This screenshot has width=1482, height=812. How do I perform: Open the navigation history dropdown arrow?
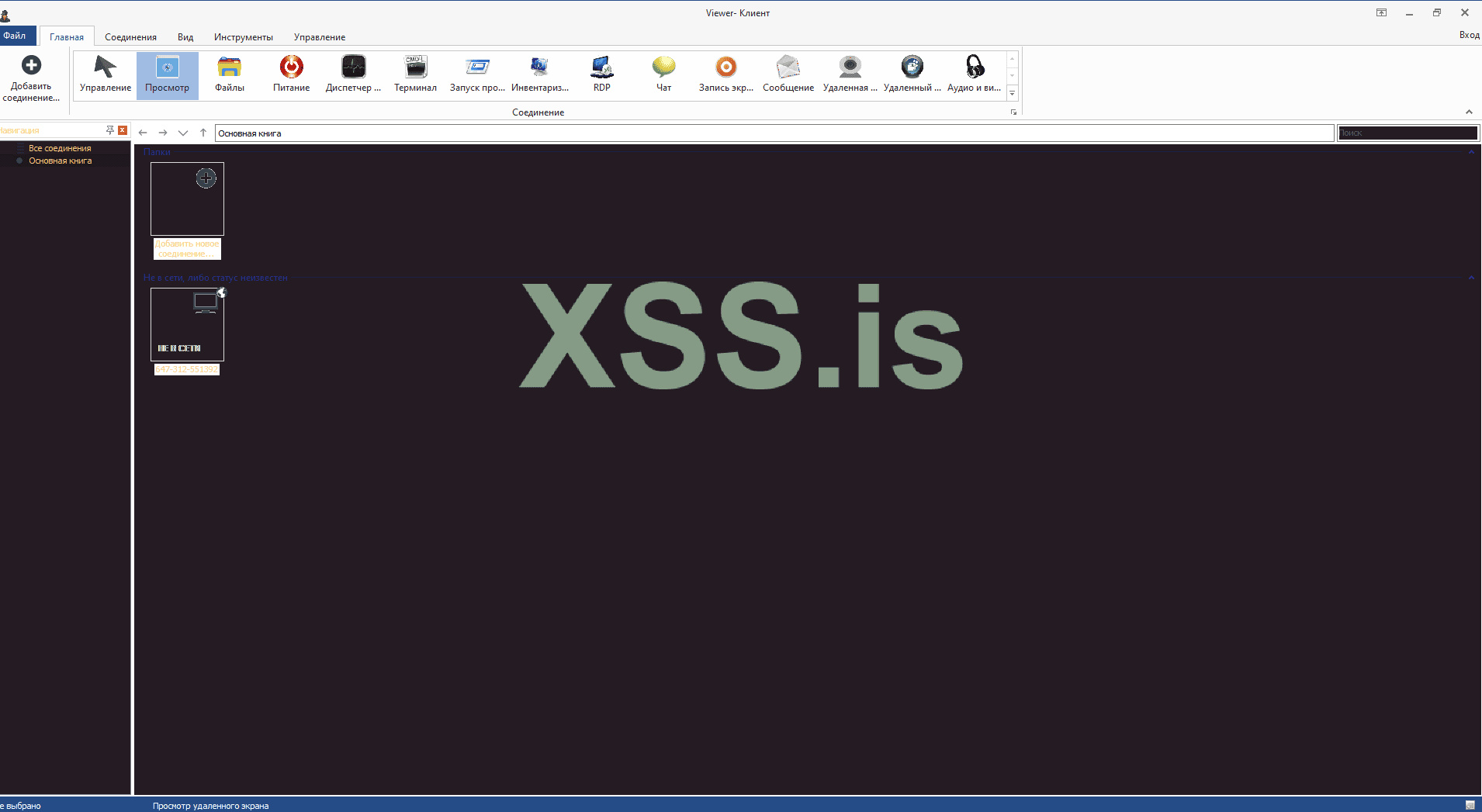pyautogui.click(x=183, y=133)
